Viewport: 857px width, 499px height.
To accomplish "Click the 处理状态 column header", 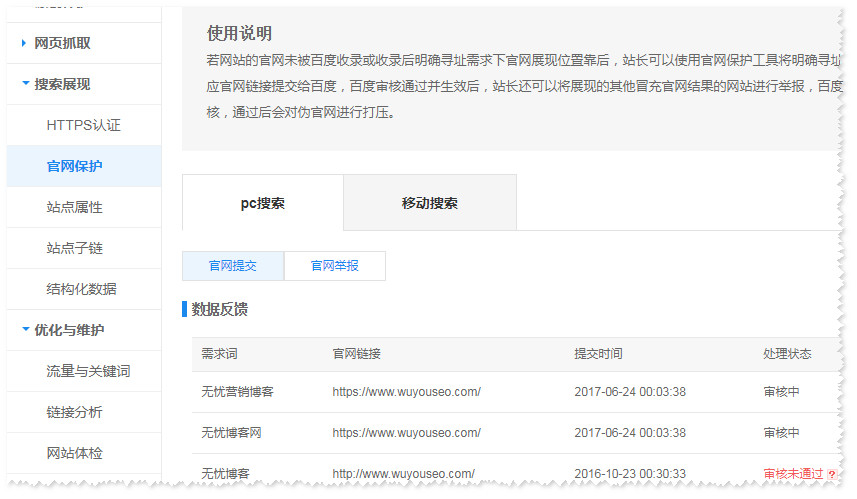I will pos(787,354).
